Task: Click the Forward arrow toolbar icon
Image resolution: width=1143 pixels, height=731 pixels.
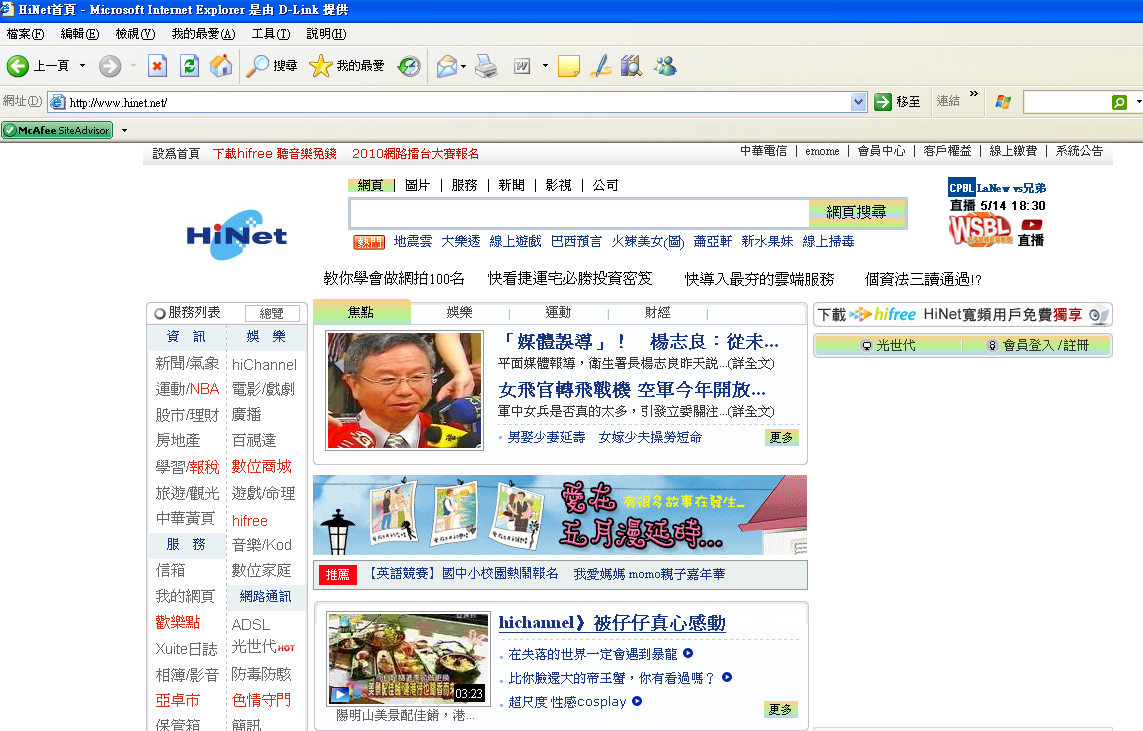Action: [x=110, y=66]
